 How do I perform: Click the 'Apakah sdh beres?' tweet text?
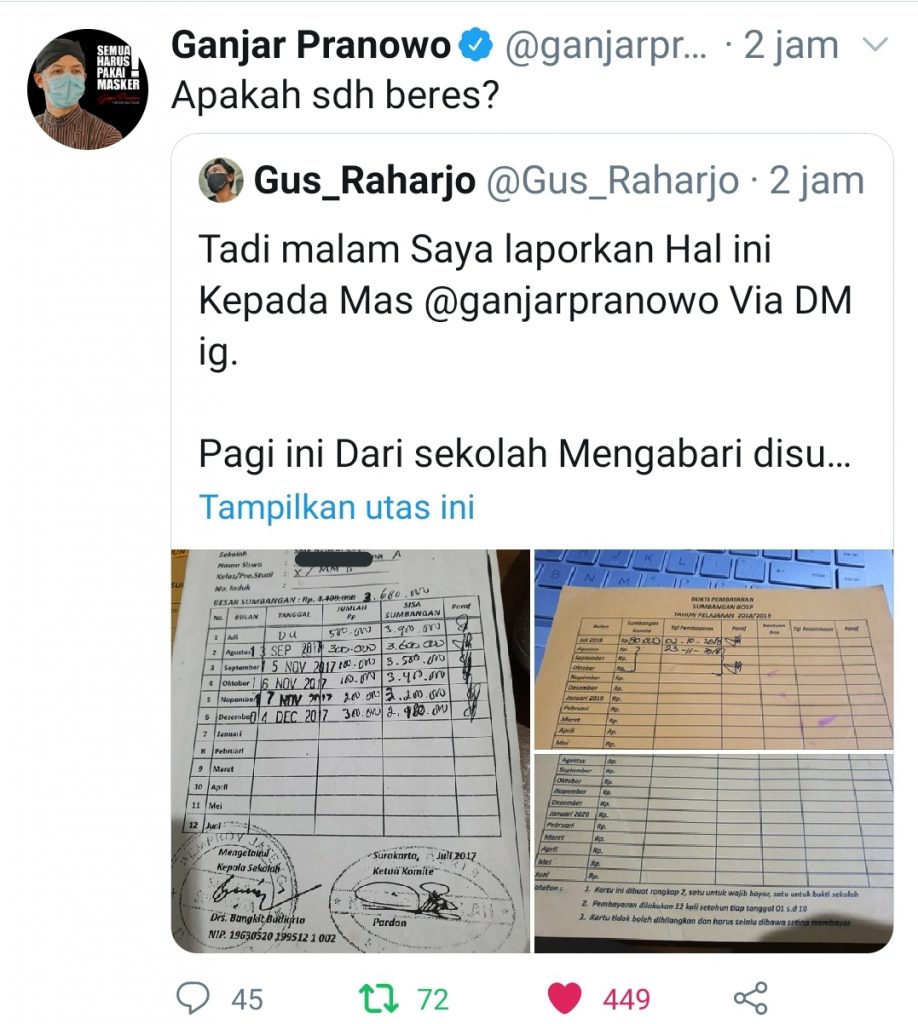pyautogui.click(x=335, y=95)
